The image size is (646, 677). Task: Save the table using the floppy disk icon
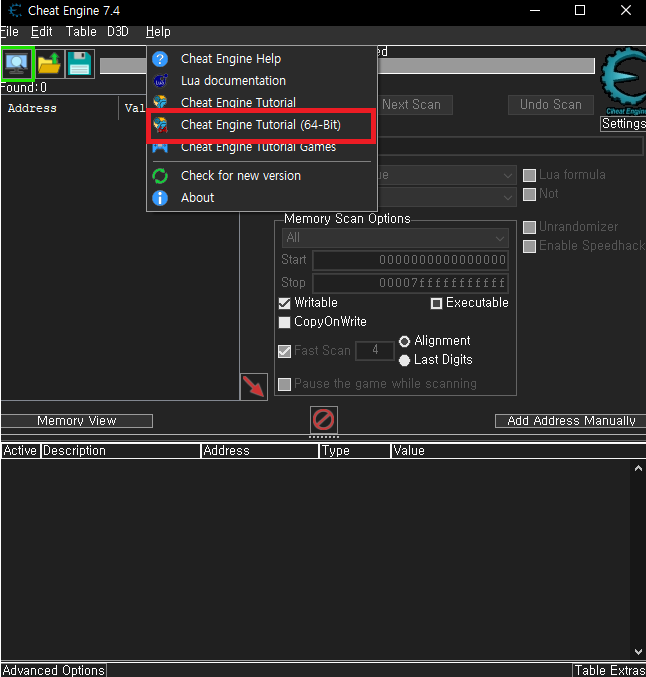pos(80,64)
